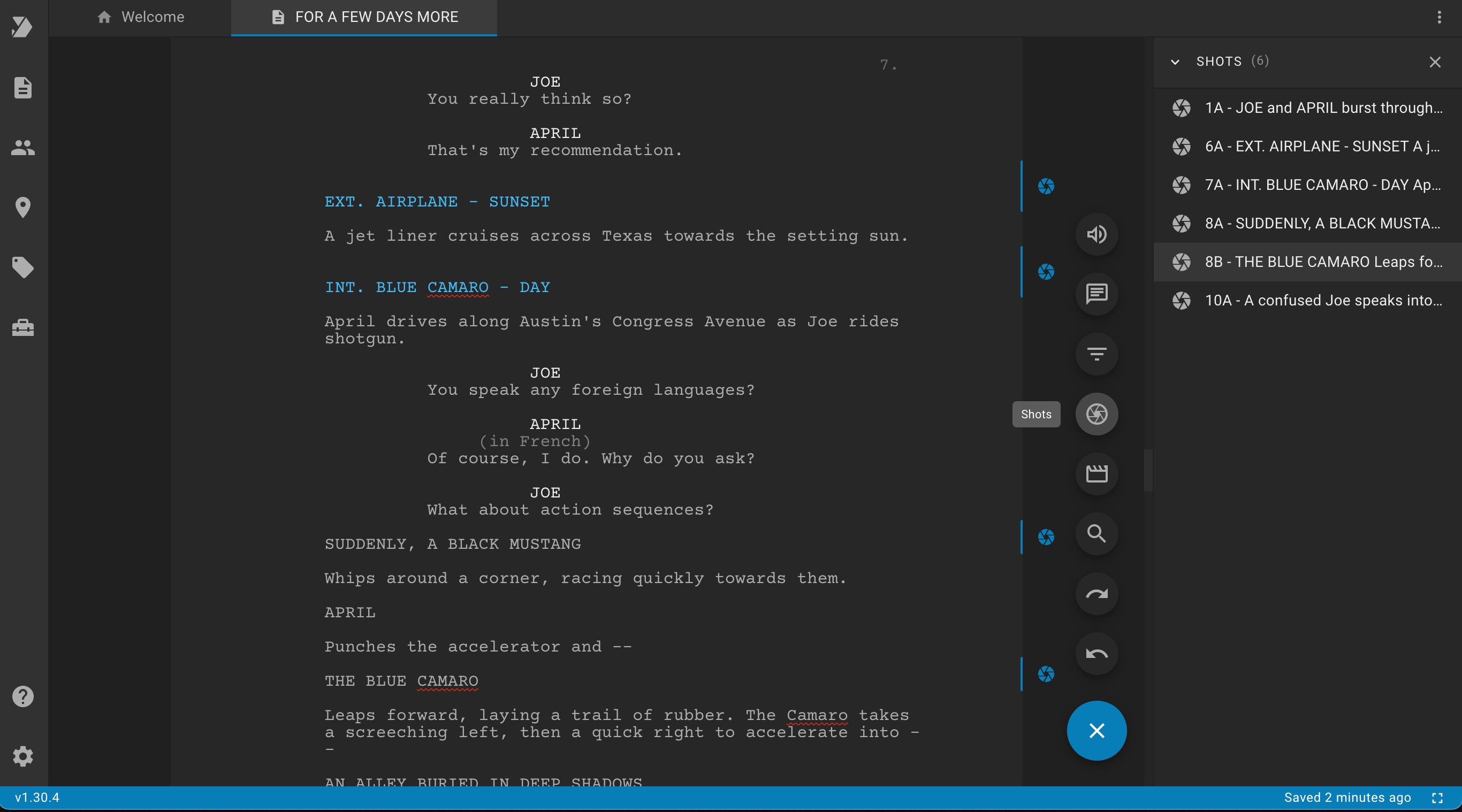Click the read aloud speaker button
1462x812 pixels.
click(x=1096, y=234)
